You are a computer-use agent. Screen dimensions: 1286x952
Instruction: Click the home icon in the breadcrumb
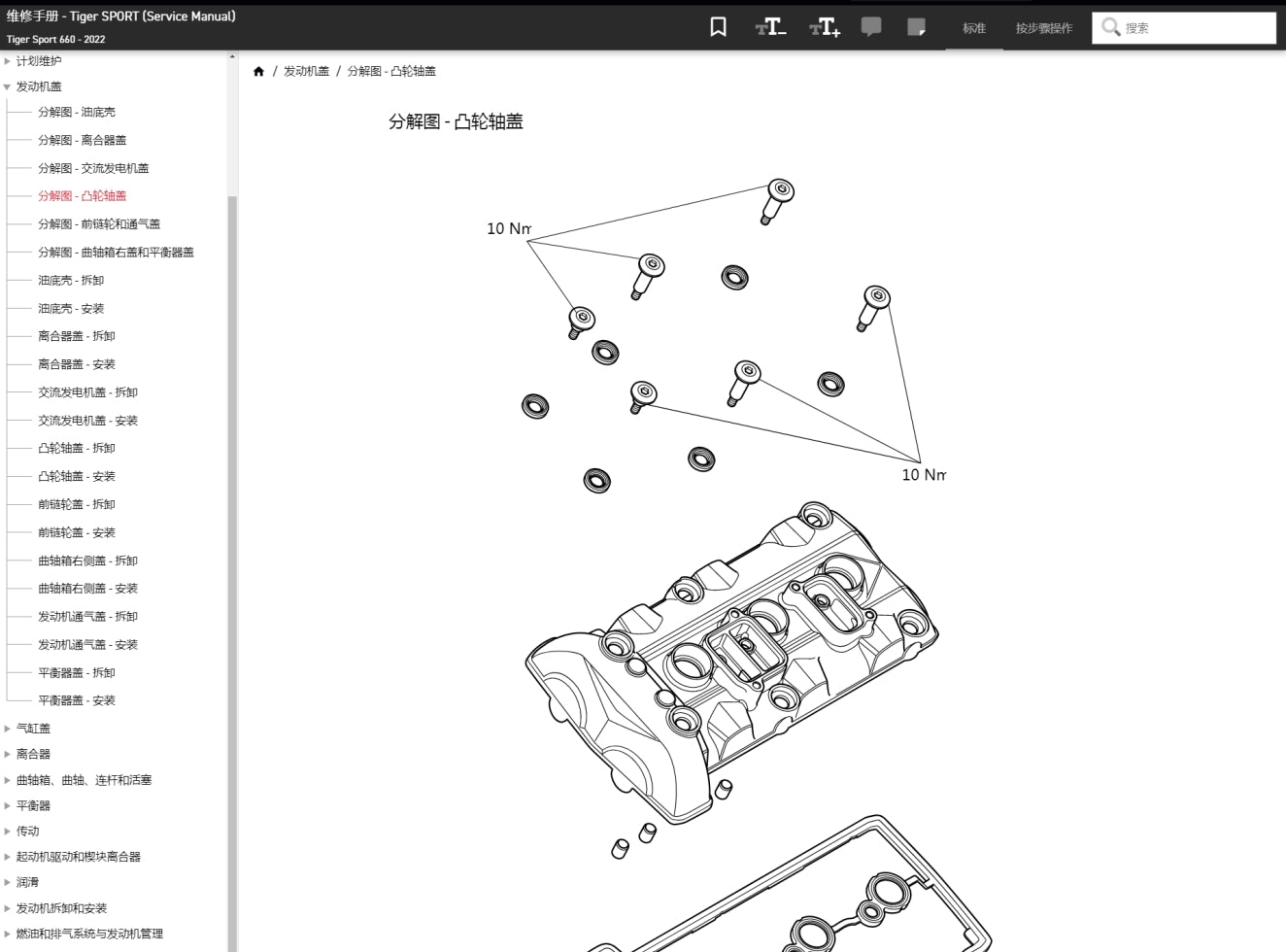click(258, 71)
